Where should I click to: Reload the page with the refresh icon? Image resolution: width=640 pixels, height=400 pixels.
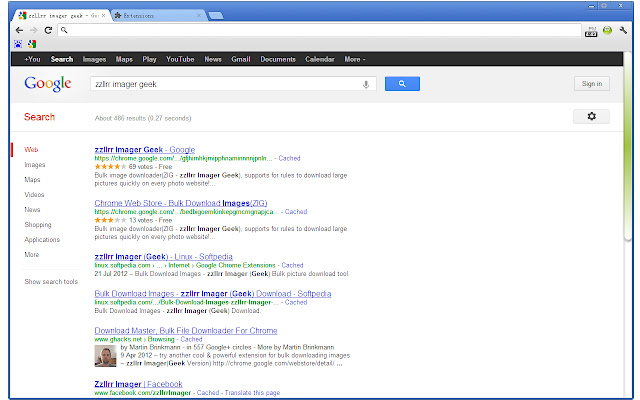48,30
